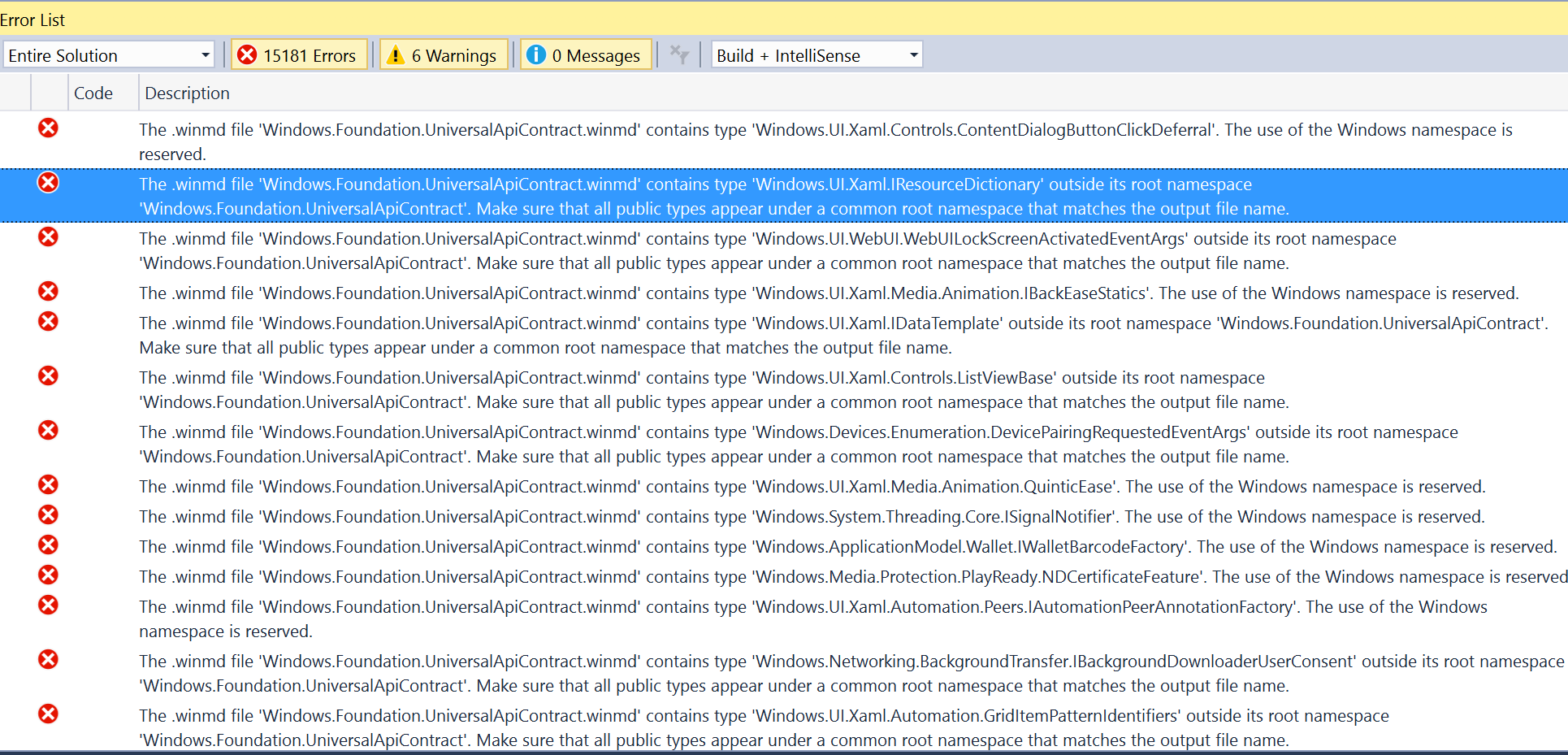The width and height of the screenshot is (1568, 755).
Task: Click error icon for IWalletBarcodeFactory row
Action: click(49, 545)
